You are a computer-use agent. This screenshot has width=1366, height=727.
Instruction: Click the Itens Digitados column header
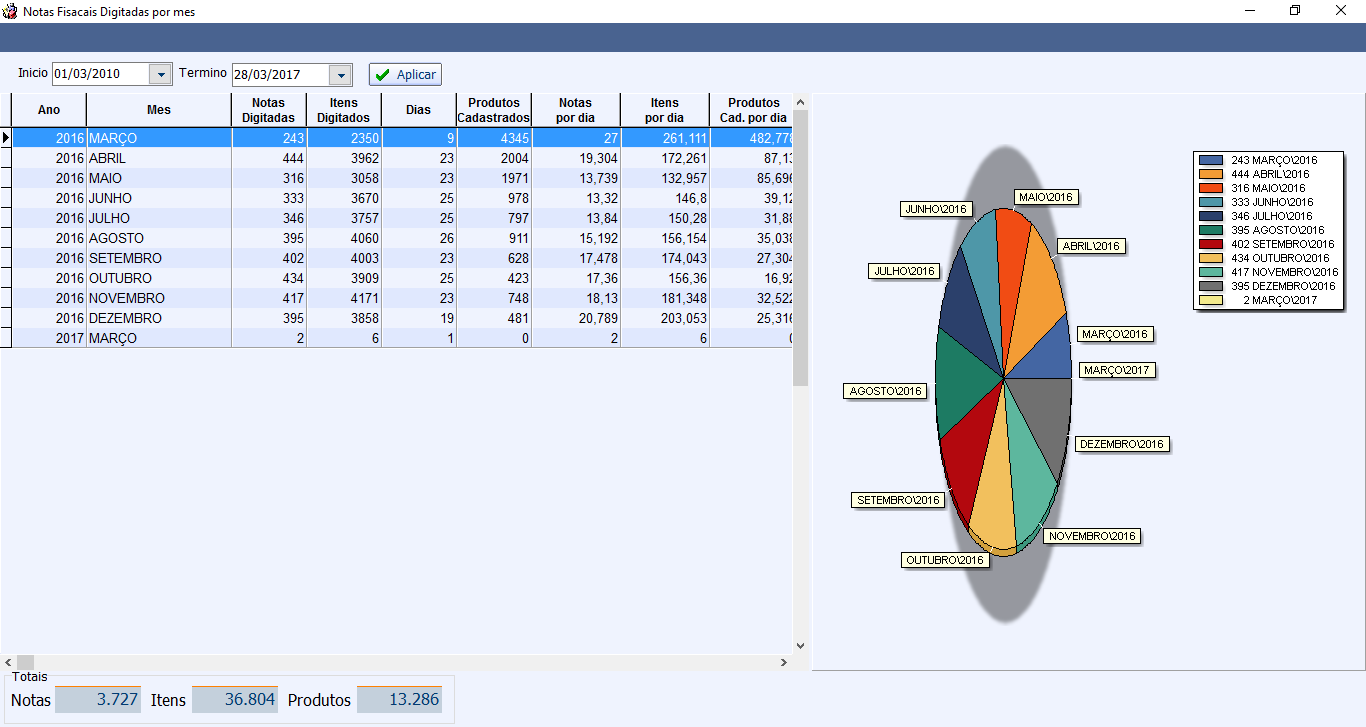pos(344,110)
